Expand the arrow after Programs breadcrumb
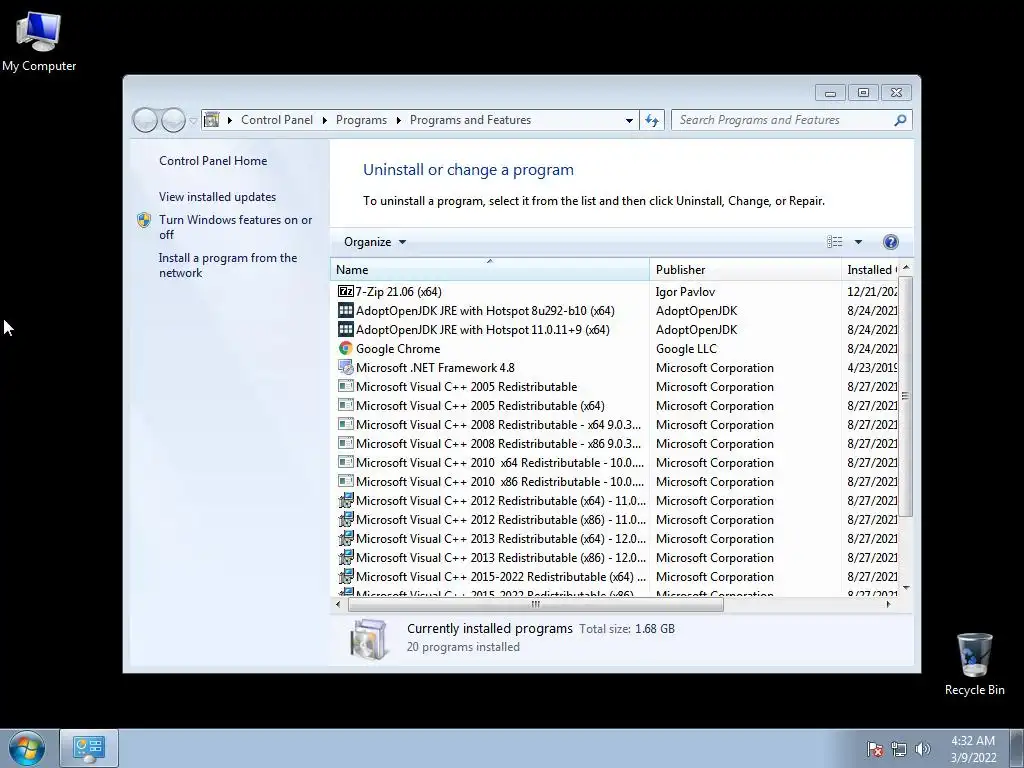 point(398,120)
